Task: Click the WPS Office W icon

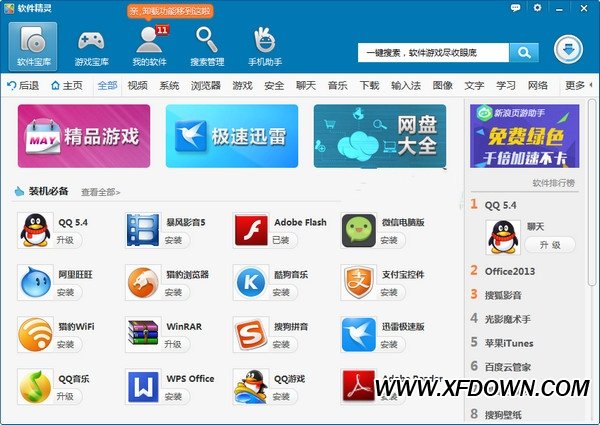Action: 143,387
